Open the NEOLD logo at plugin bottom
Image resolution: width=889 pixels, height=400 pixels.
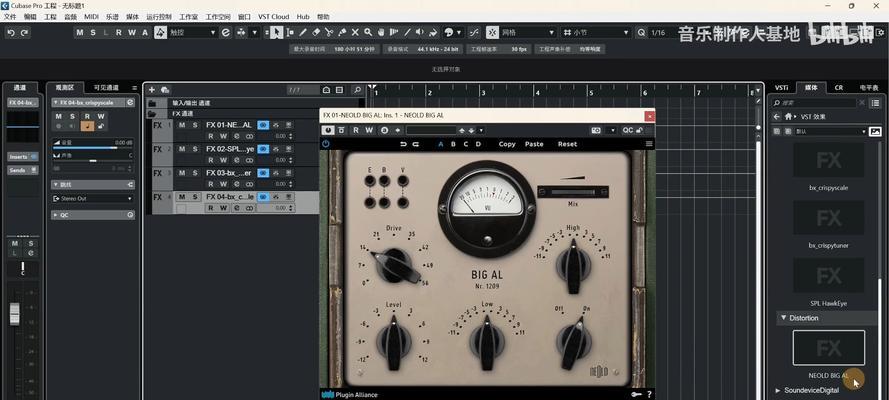point(601,372)
